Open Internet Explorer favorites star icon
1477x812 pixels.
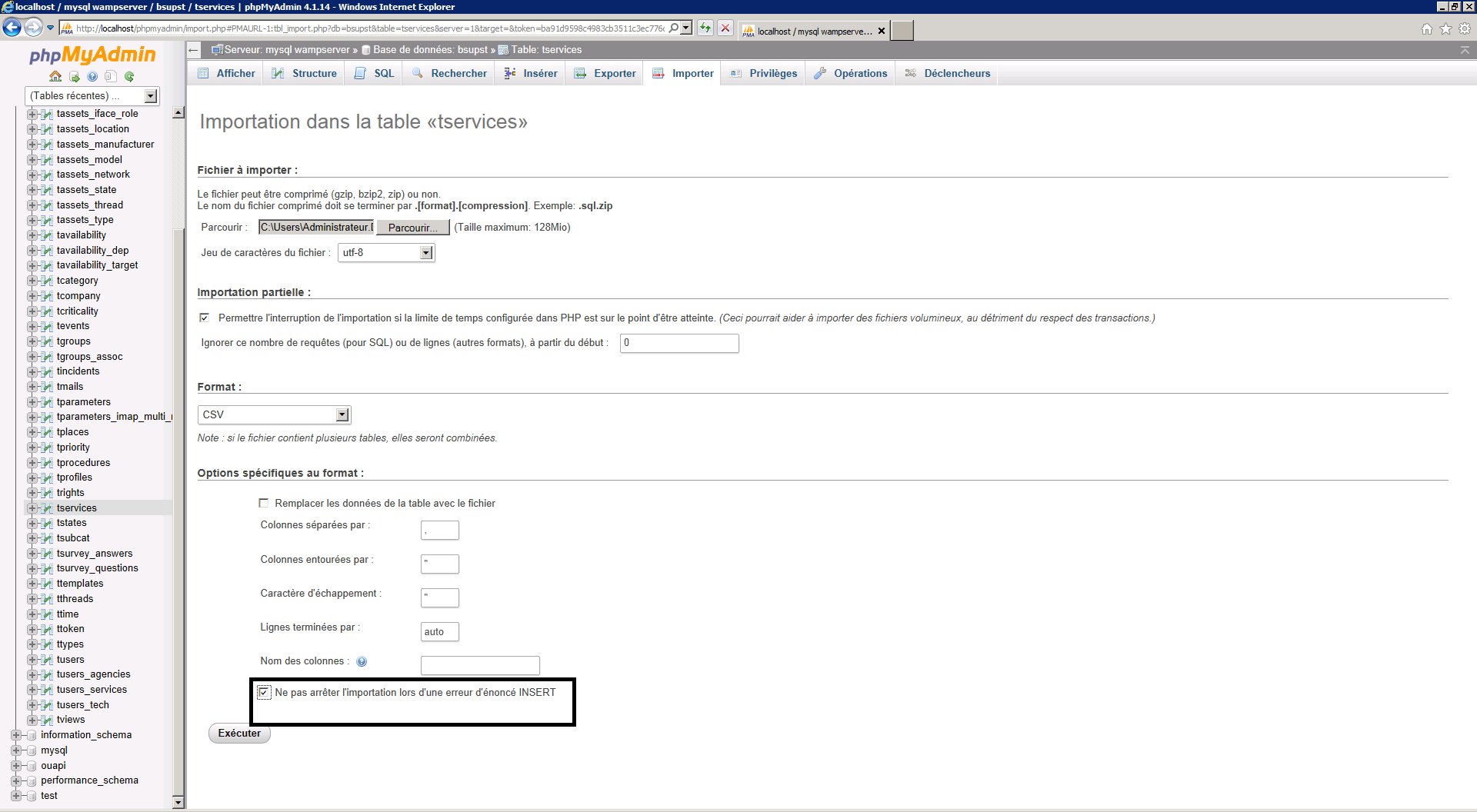pyautogui.click(x=1445, y=29)
